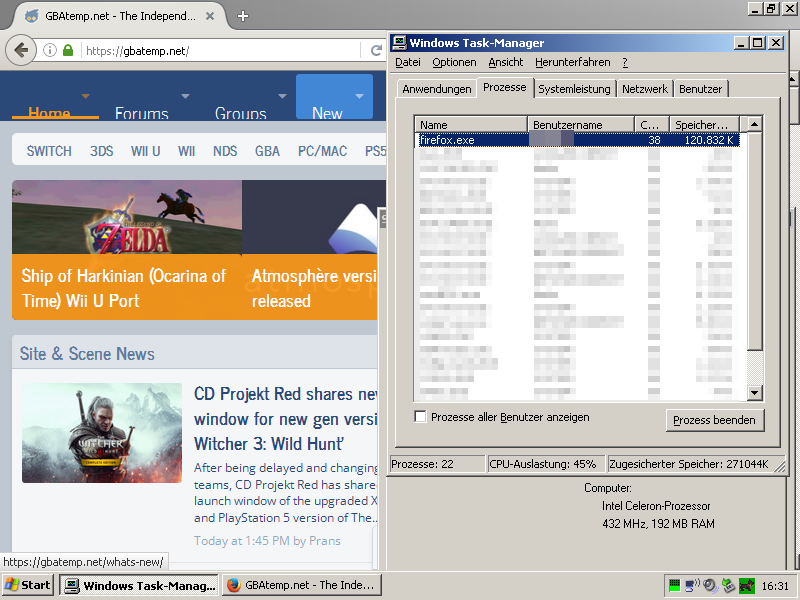Sort processes by Benutzername column header
The height and width of the screenshot is (600, 800).
click(x=581, y=124)
